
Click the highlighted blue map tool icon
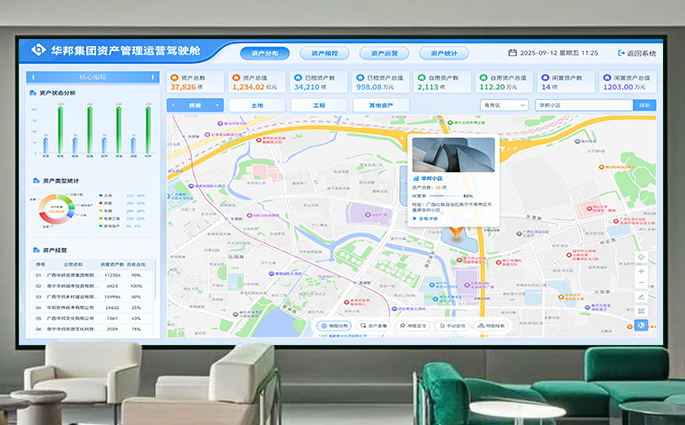(641, 323)
